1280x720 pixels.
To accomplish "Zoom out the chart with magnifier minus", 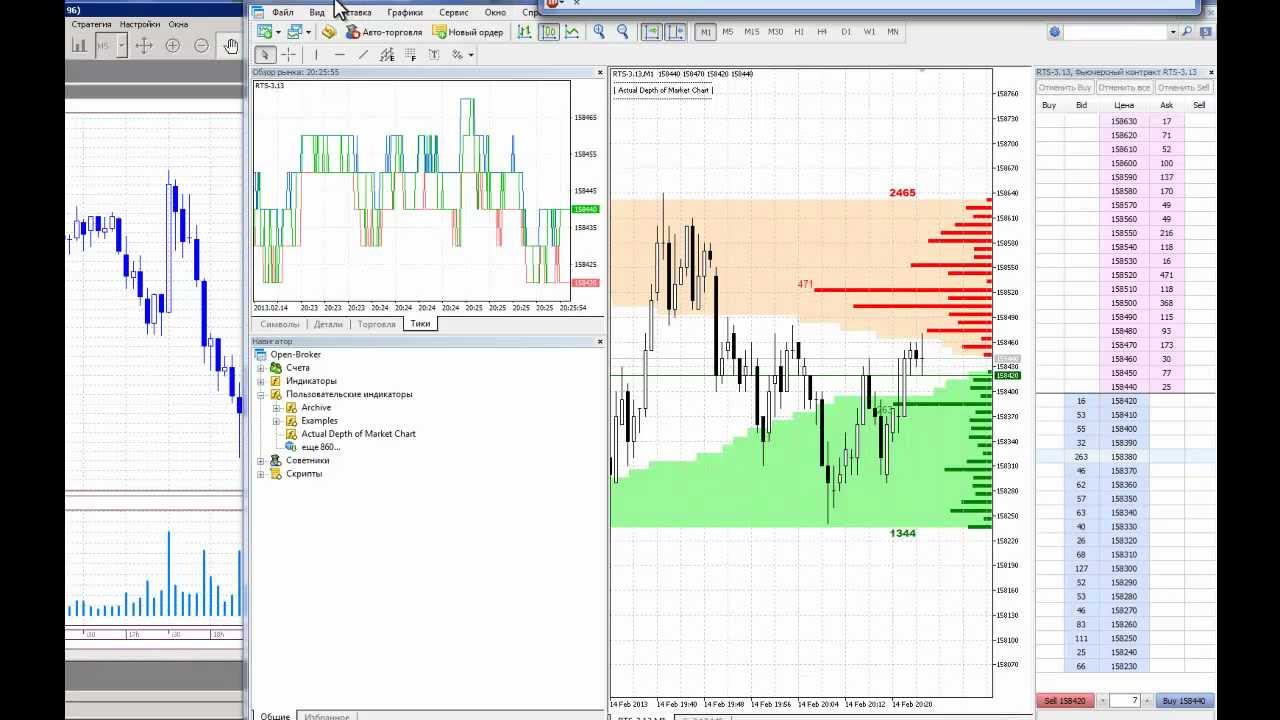I will [623, 32].
